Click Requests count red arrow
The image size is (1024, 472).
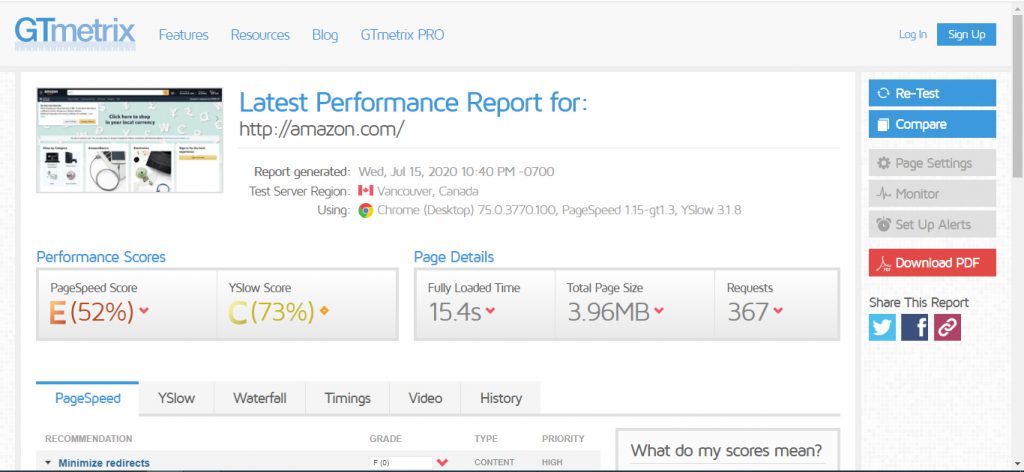click(x=778, y=311)
